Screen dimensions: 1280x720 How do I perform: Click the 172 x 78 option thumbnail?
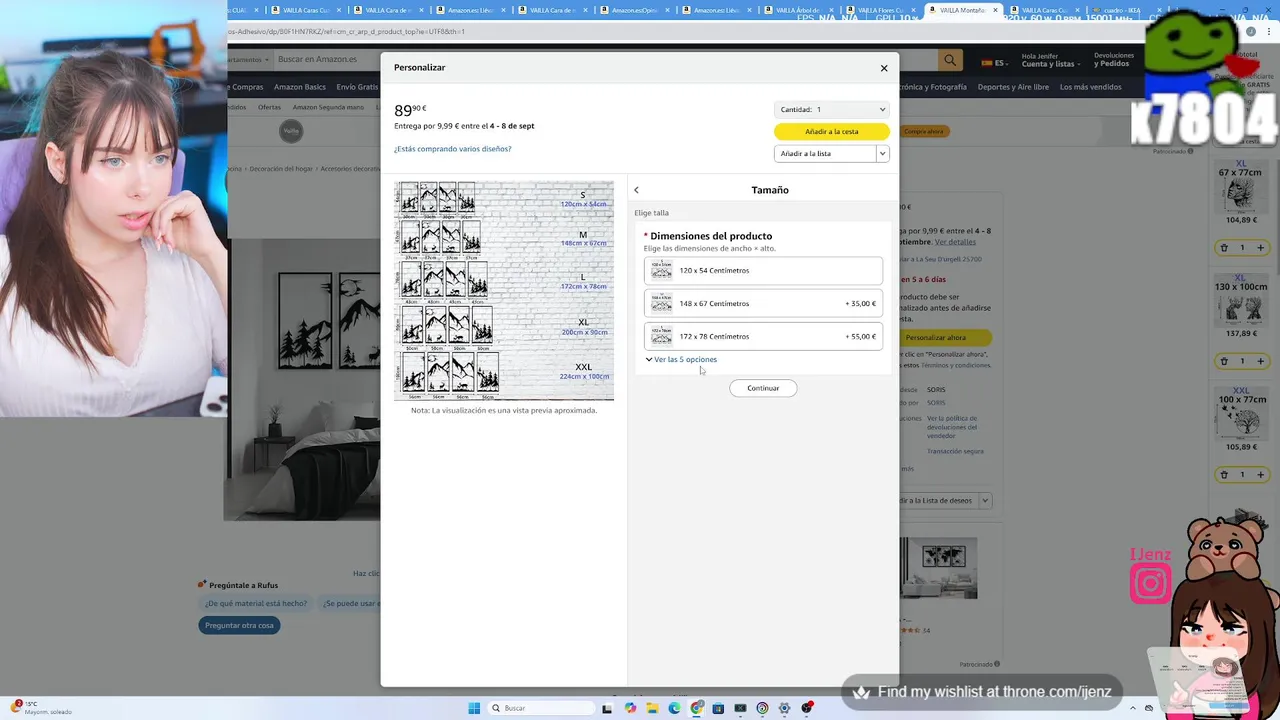pos(661,336)
